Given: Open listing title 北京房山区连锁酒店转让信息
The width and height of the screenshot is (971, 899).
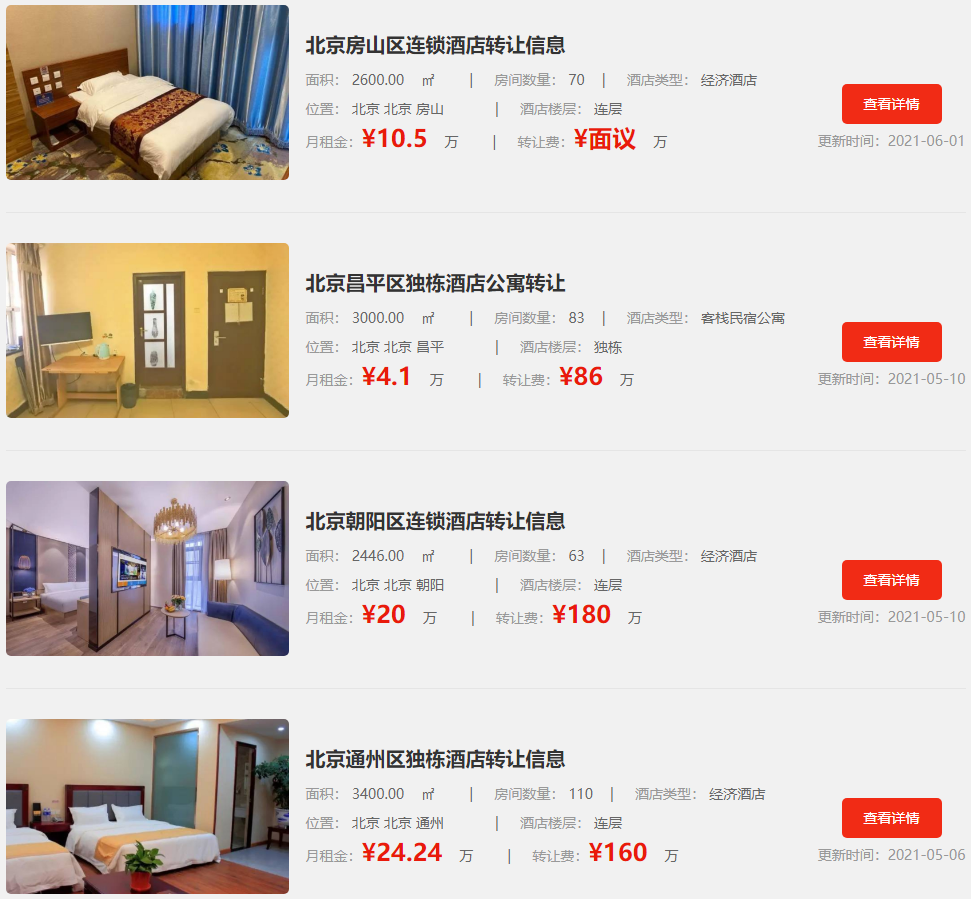Looking at the screenshot, I should pyautogui.click(x=435, y=45).
